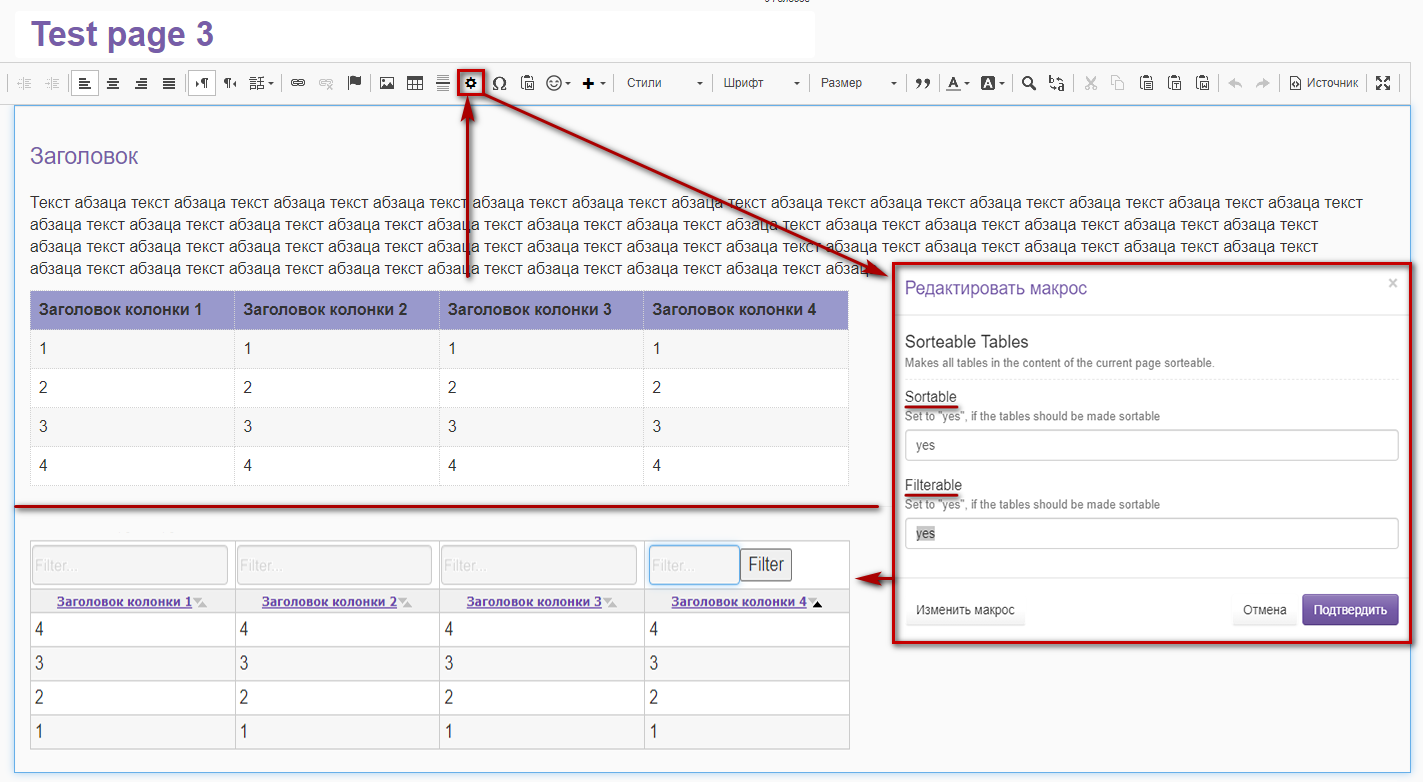Maximize the editor fullscreen
The height and width of the screenshot is (782, 1423).
click(x=1383, y=83)
